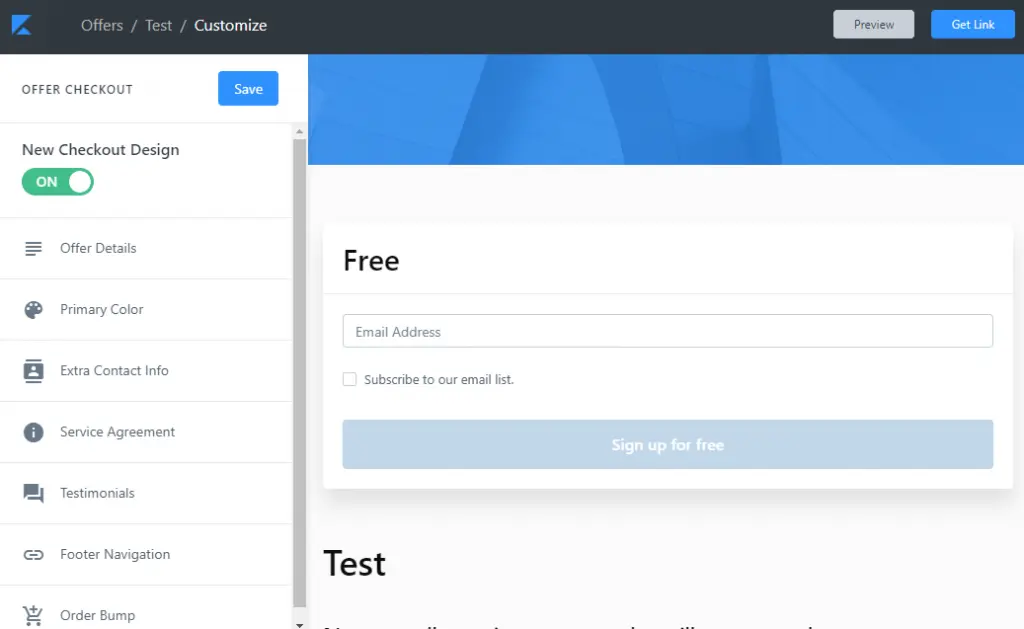Expand the Testimonials section

[x=97, y=493]
